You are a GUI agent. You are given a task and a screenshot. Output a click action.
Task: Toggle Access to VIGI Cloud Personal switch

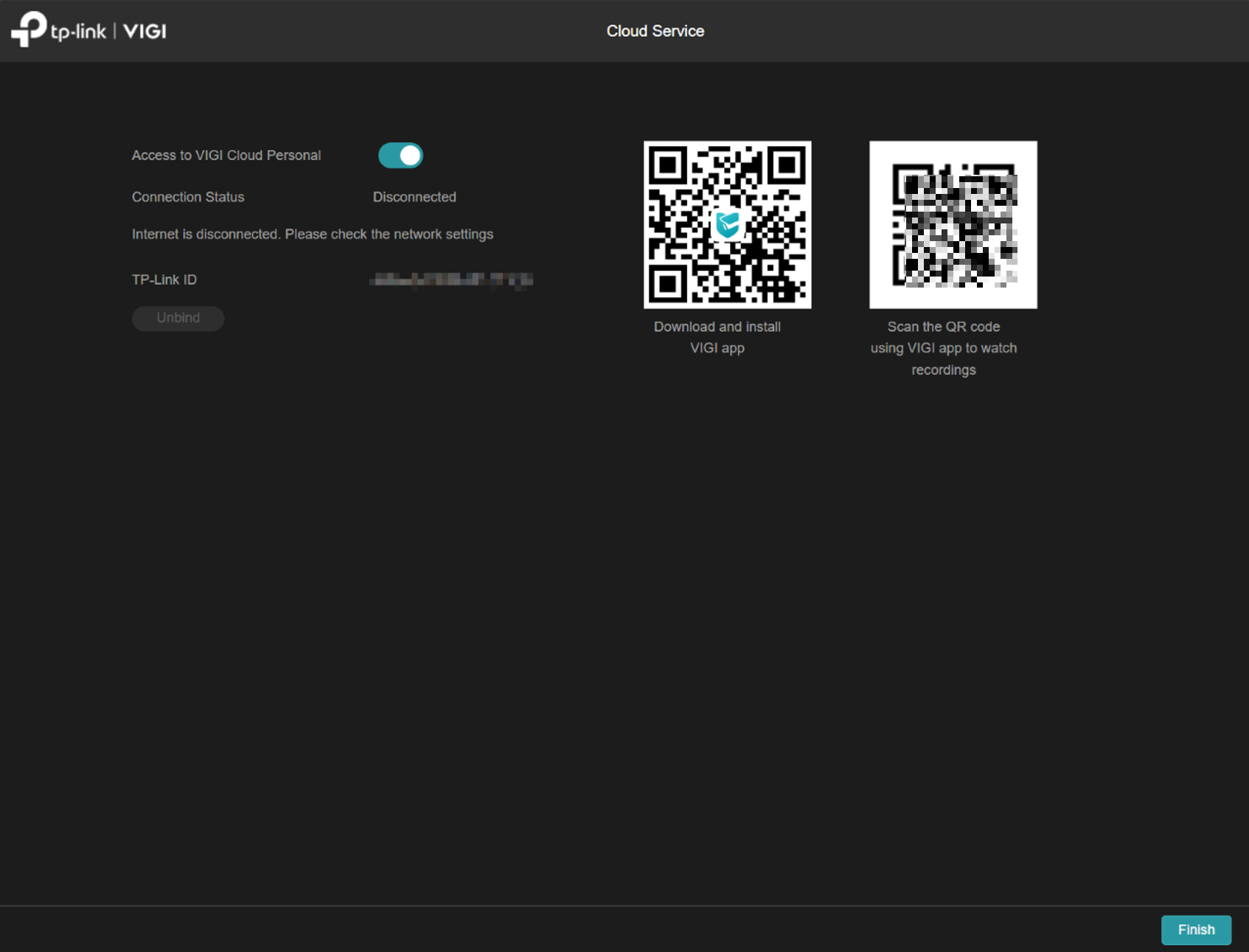[x=400, y=156]
